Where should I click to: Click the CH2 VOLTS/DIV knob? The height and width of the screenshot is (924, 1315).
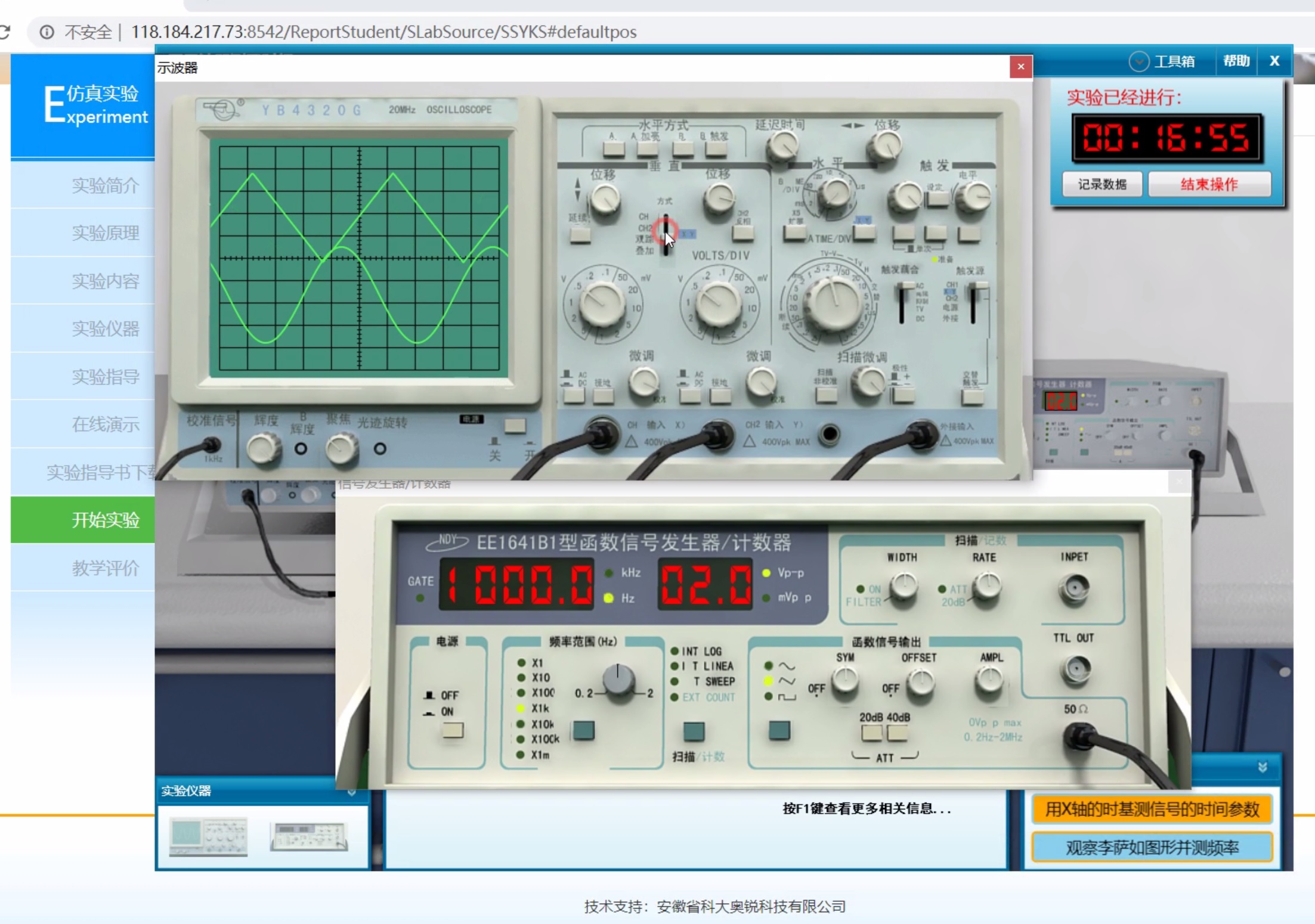718,304
